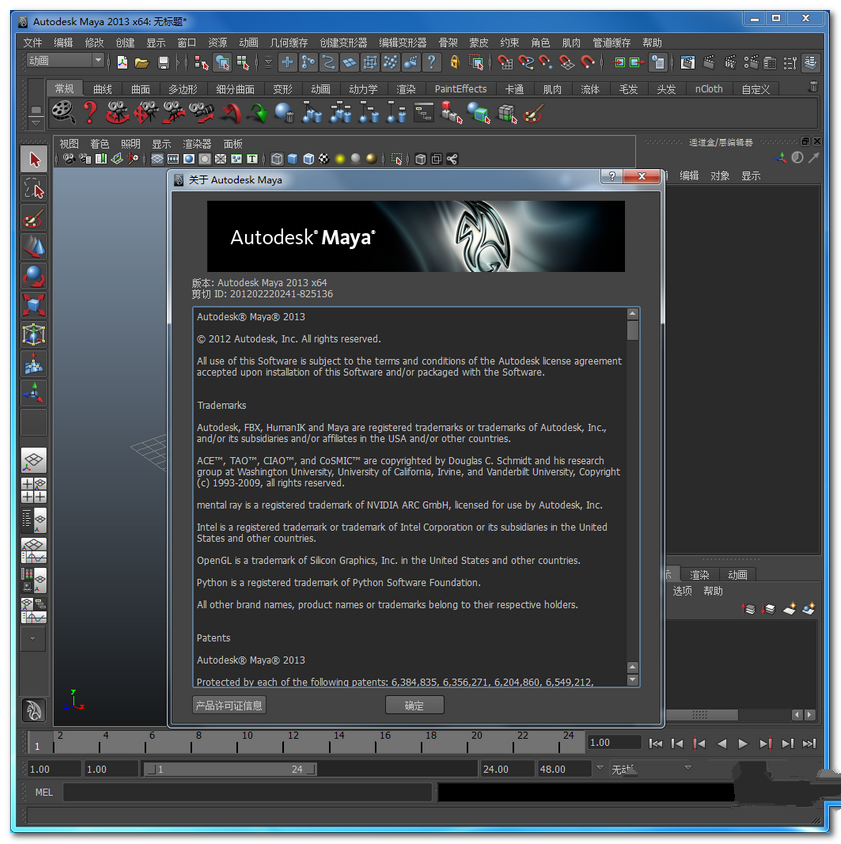The height and width of the screenshot is (844, 841).
Task: Toggle textured checker display in viewport toolbar
Action: click(x=324, y=159)
